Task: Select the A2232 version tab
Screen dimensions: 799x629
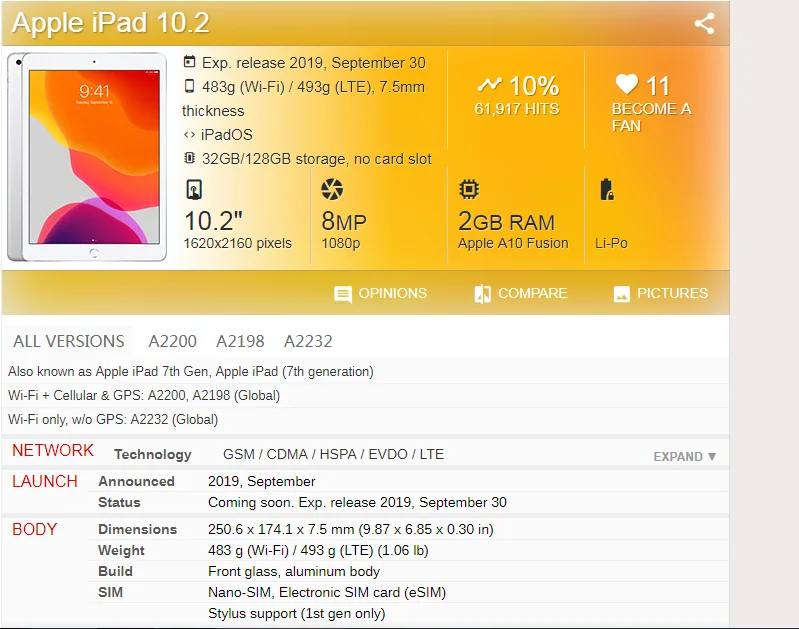Action: (308, 341)
